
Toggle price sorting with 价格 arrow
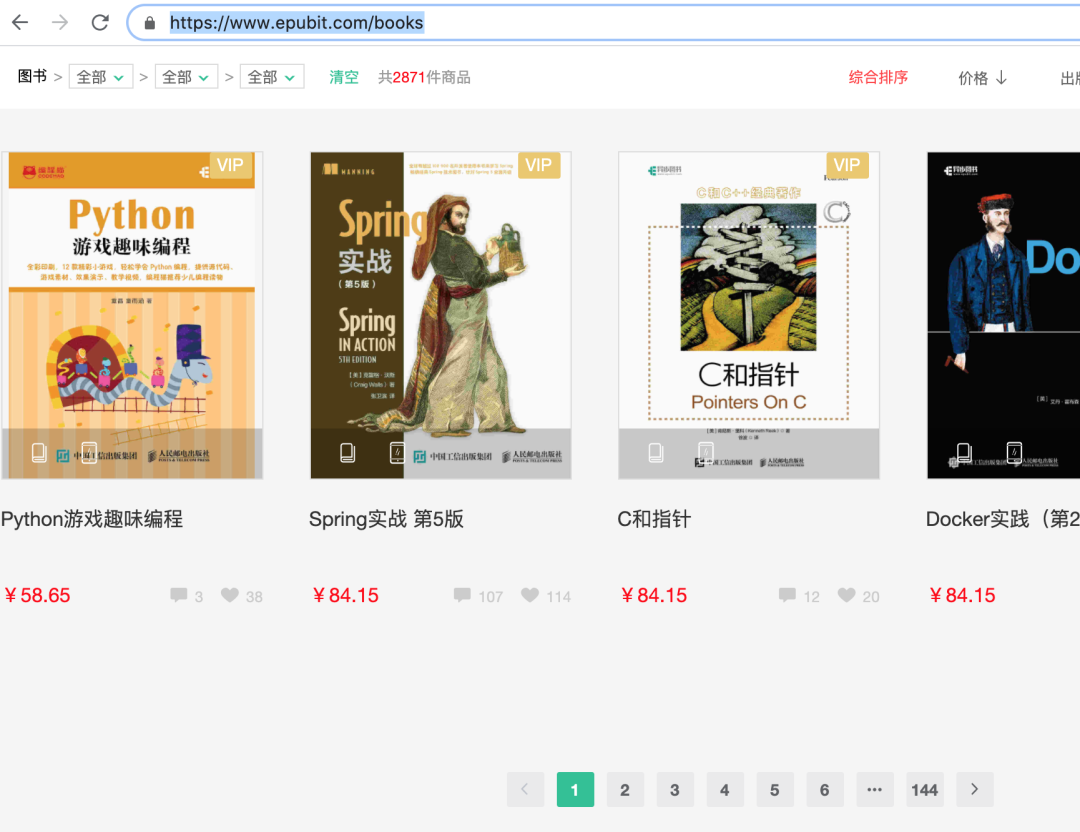pos(982,77)
